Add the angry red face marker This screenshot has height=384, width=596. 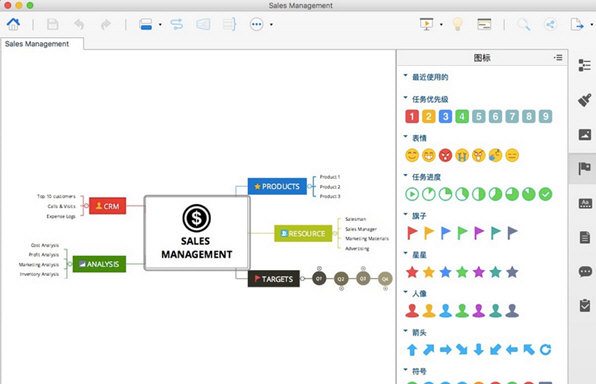point(445,155)
